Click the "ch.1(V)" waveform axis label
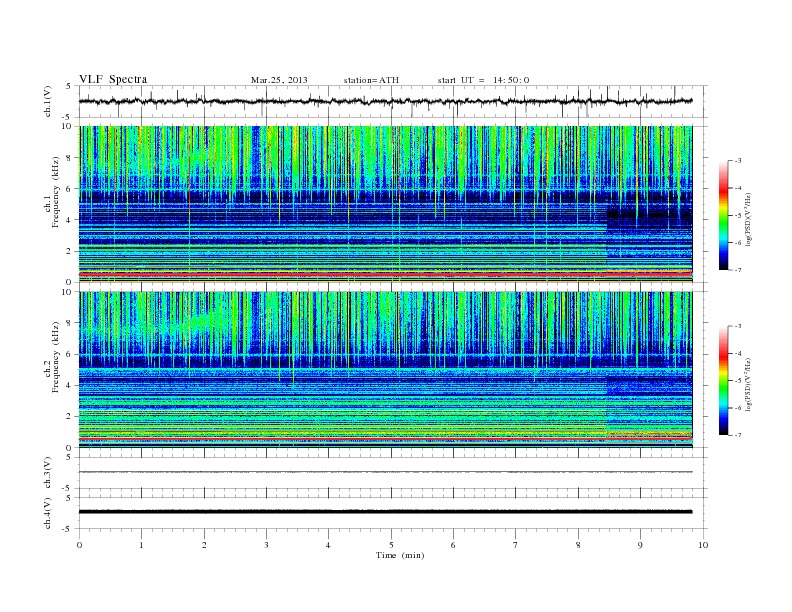 48,101
